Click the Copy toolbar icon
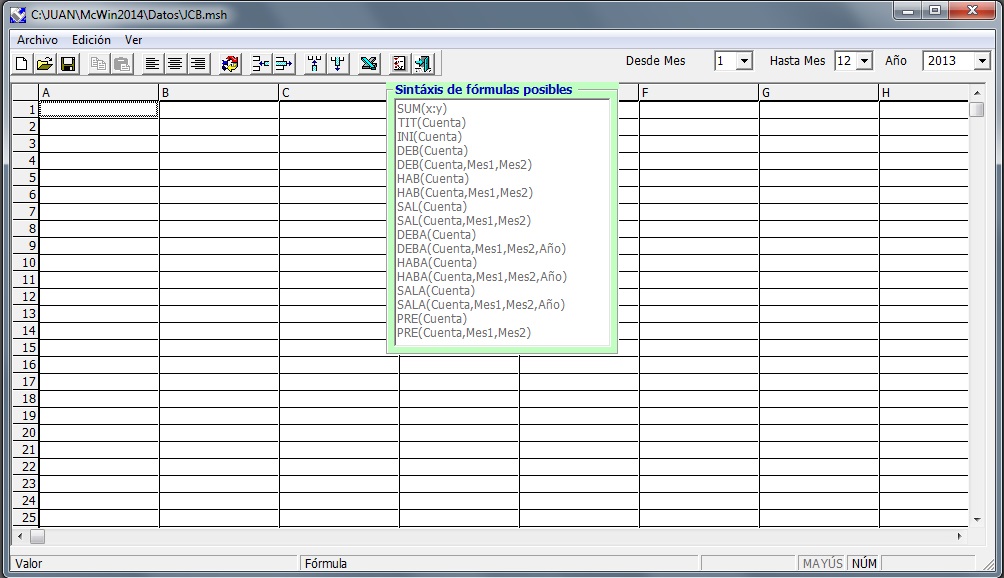Viewport: 1004px width, 578px height. point(98,63)
